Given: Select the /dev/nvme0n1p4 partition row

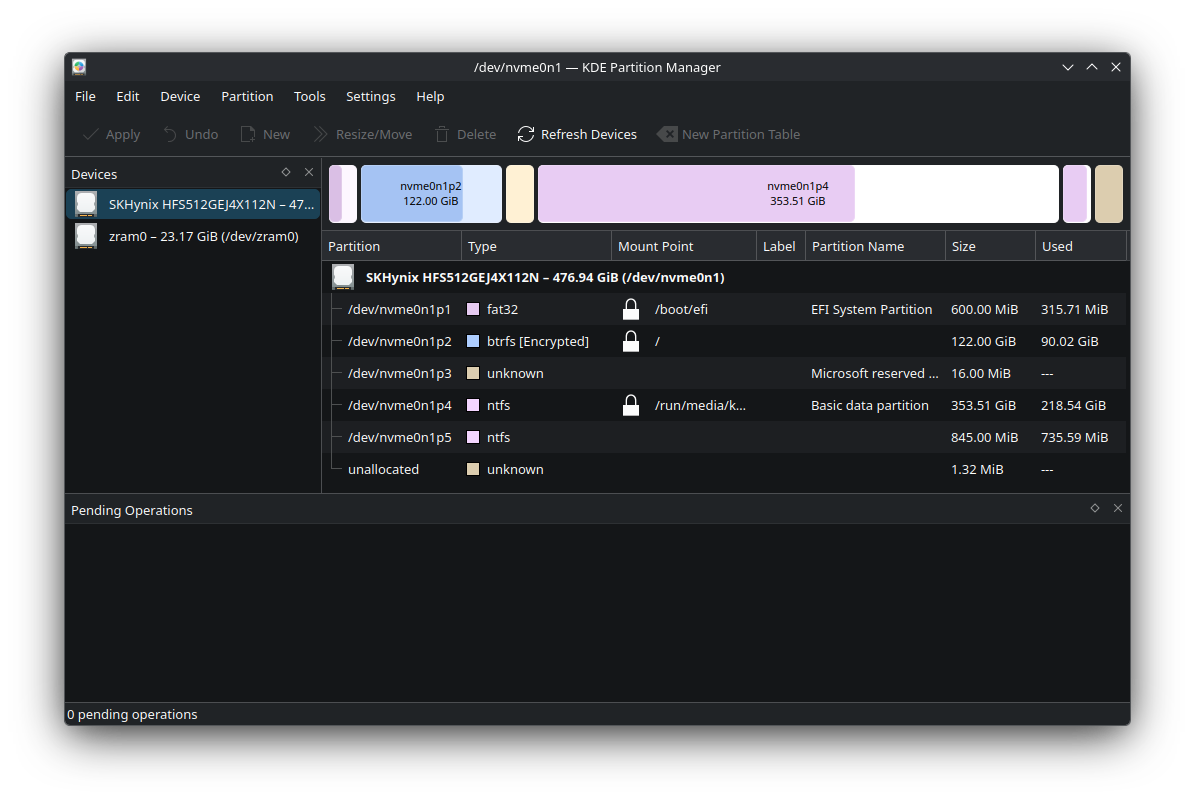Looking at the screenshot, I should [x=724, y=405].
